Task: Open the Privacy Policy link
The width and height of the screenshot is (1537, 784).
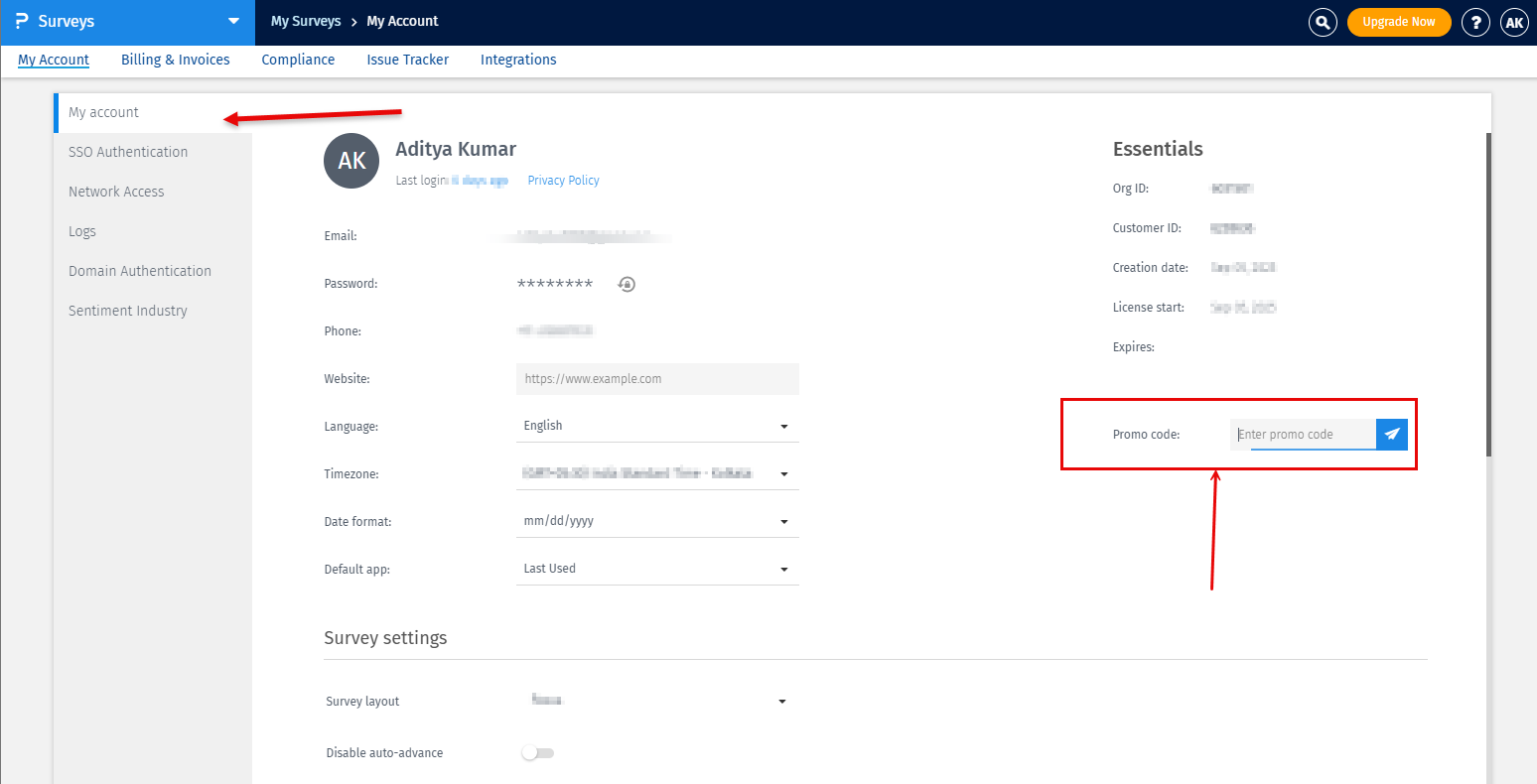Action: point(563,181)
